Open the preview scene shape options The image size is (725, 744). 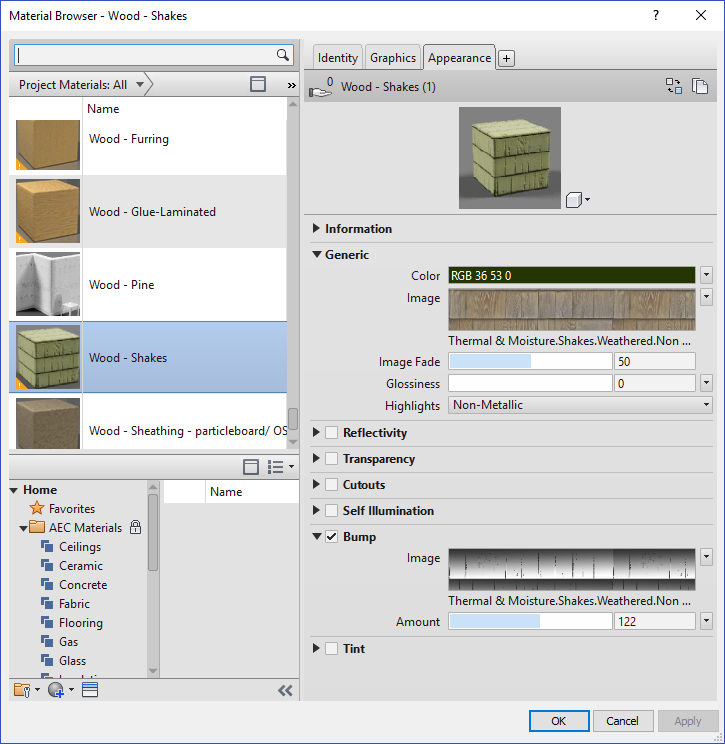click(578, 199)
